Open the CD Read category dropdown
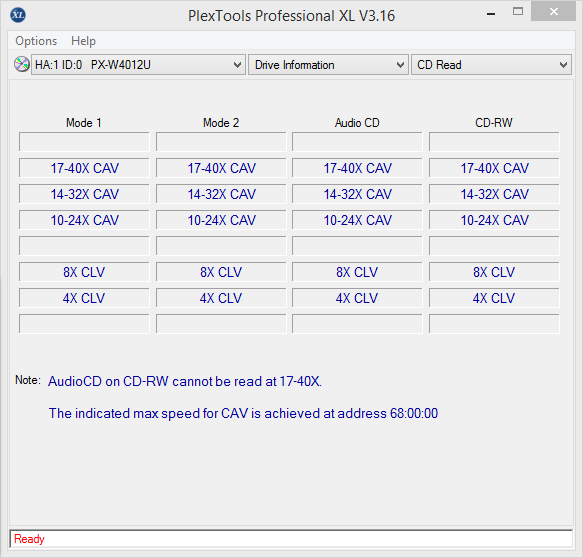 click(491, 65)
